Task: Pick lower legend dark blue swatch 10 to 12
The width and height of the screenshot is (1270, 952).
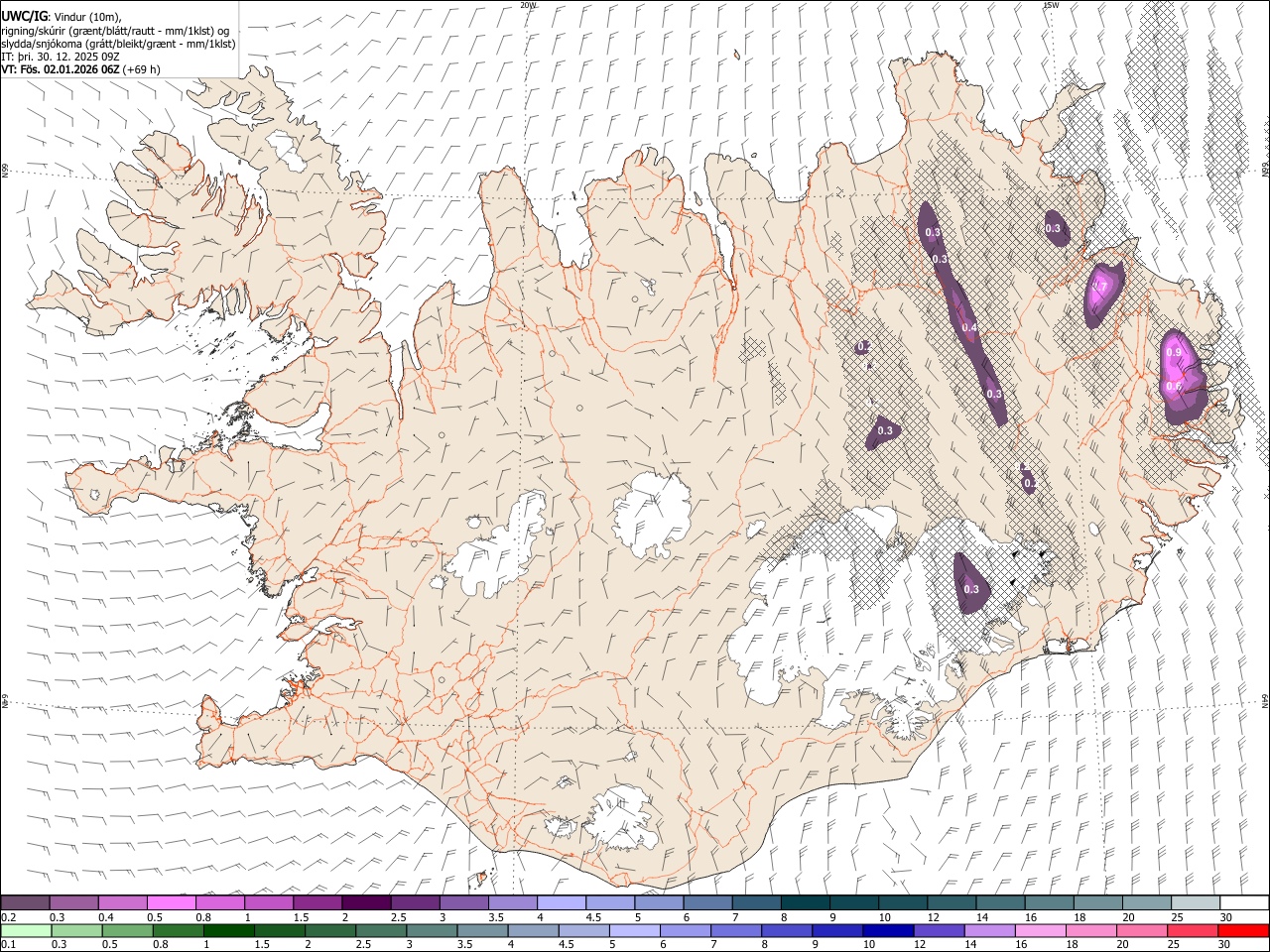Action: point(887,930)
